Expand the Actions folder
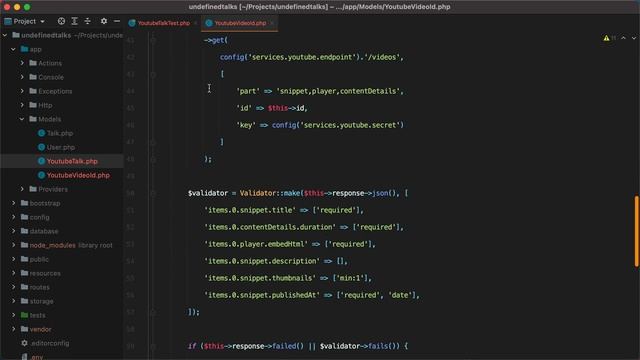This screenshot has height=360, width=640. pyautogui.click(x=22, y=63)
